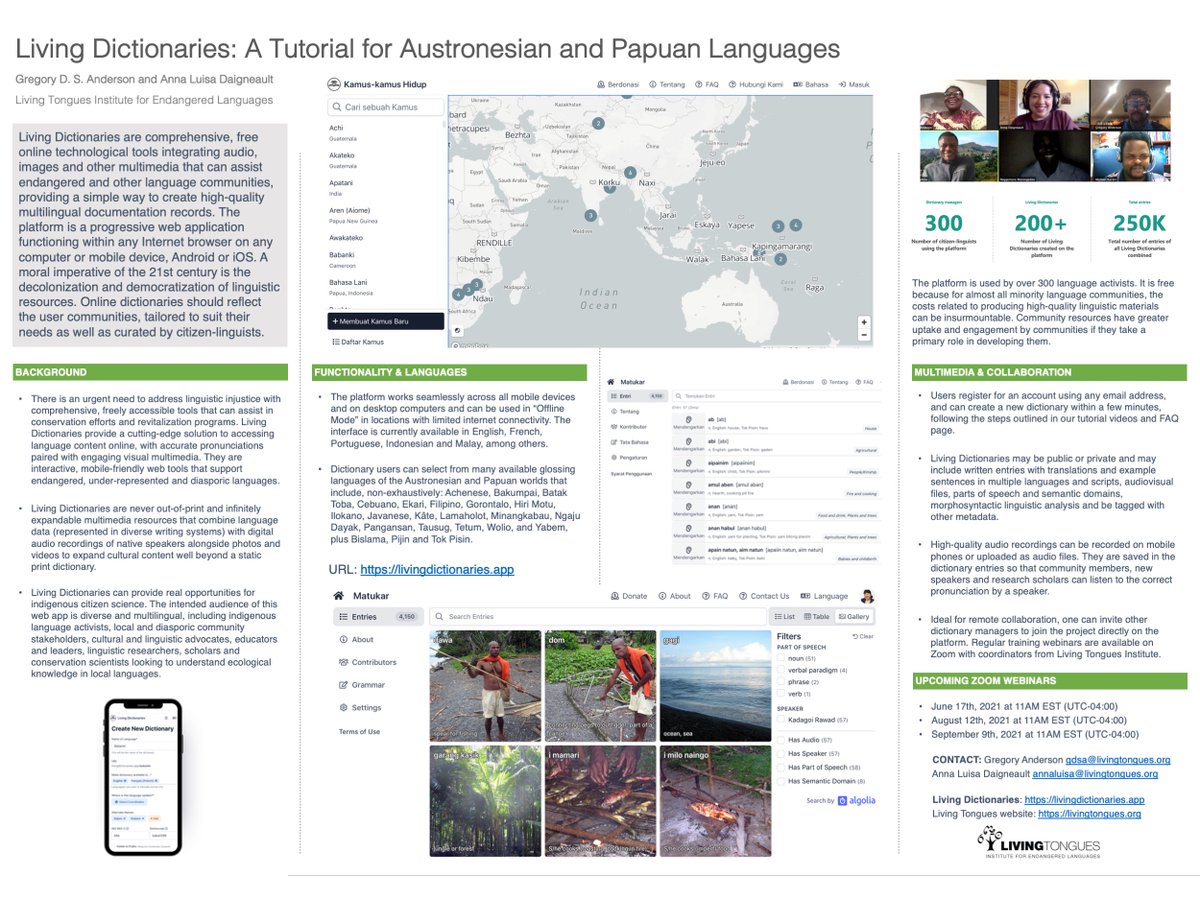Click the Search Entries field
This screenshot has width=1200, height=900.
[596, 617]
